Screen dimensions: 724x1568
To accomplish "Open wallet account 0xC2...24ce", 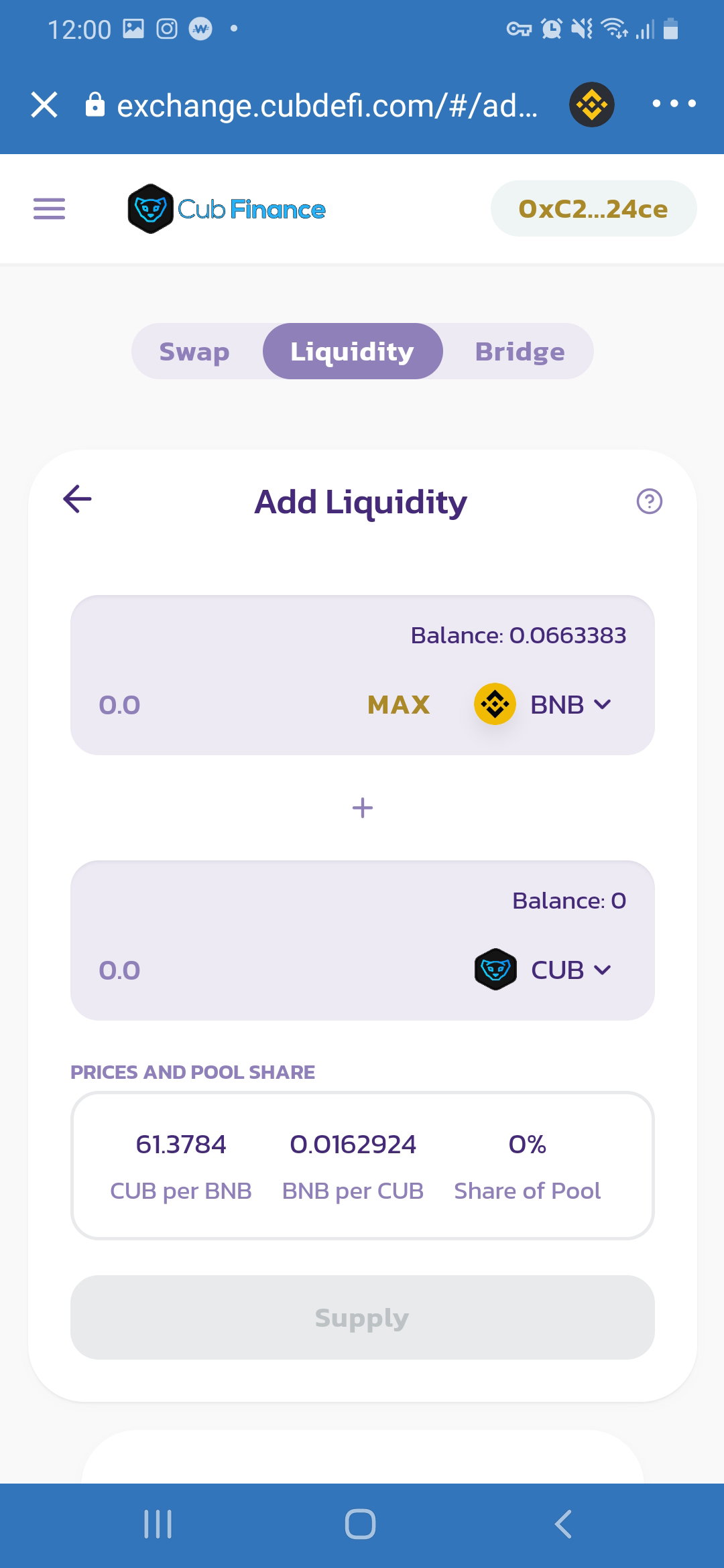I will pyautogui.click(x=593, y=208).
